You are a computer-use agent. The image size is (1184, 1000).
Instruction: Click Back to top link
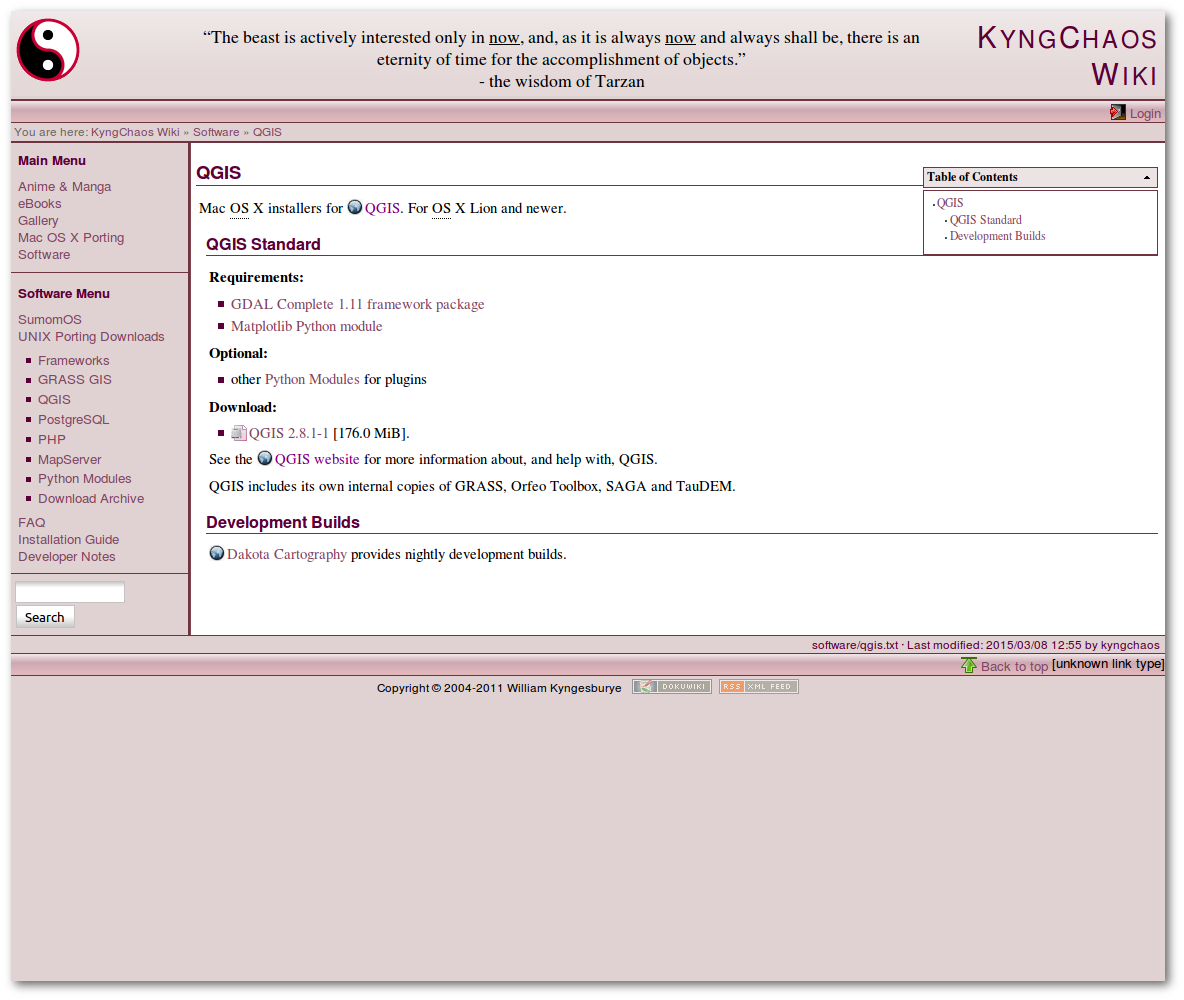tap(1014, 666)
